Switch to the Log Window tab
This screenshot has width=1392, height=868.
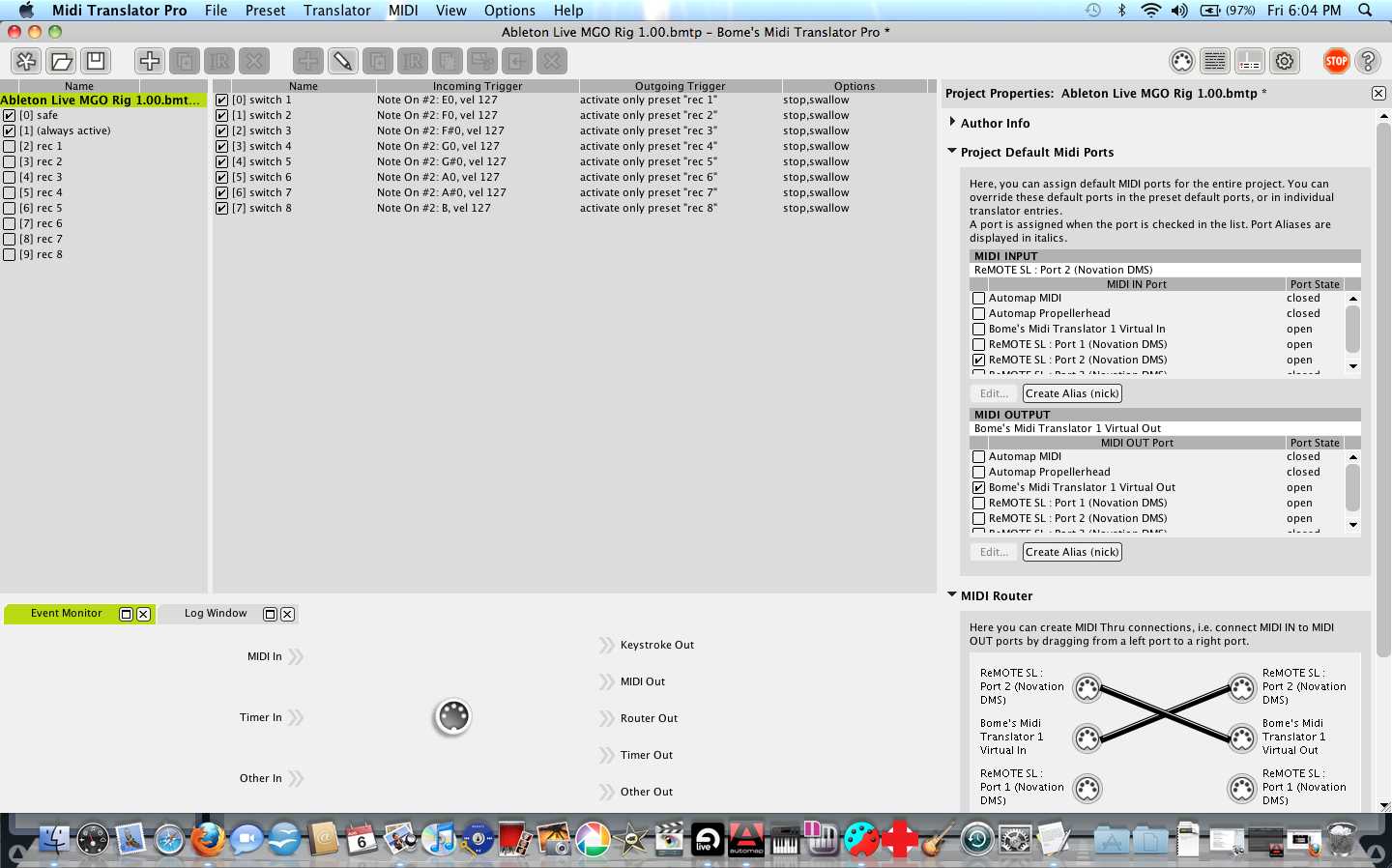coord(216,614)
